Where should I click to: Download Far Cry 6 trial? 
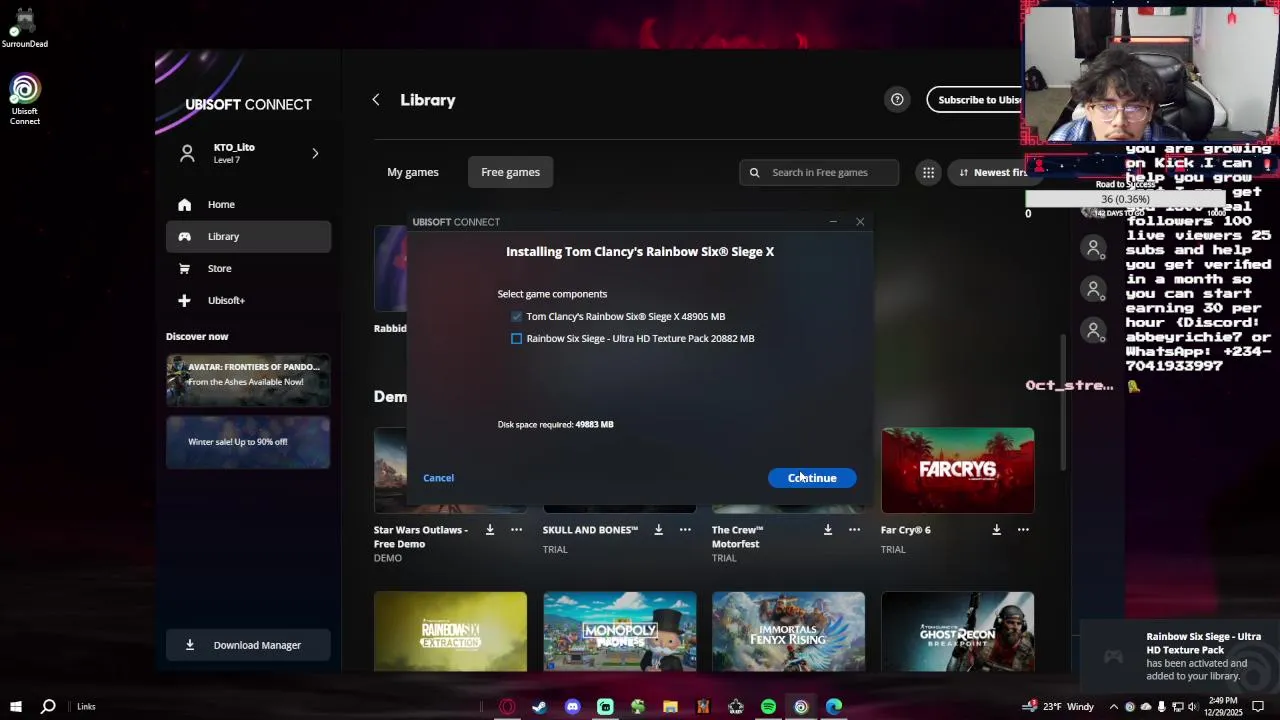[997, 530]
